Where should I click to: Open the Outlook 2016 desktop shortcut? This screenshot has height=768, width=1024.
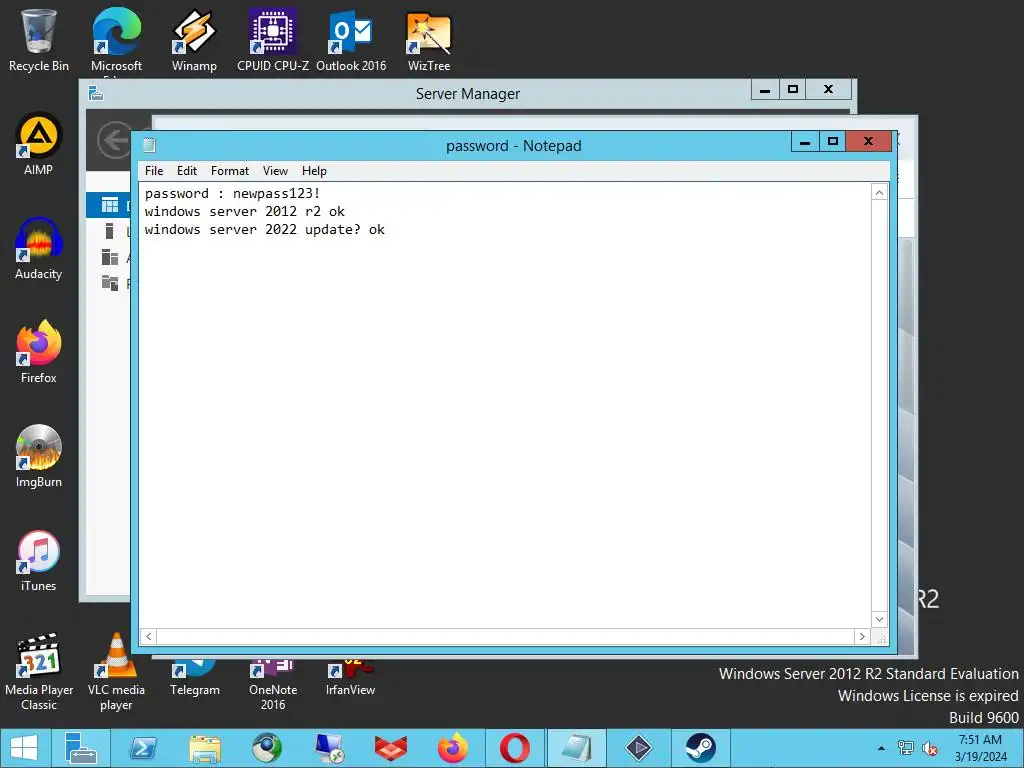tap(351, 39)
